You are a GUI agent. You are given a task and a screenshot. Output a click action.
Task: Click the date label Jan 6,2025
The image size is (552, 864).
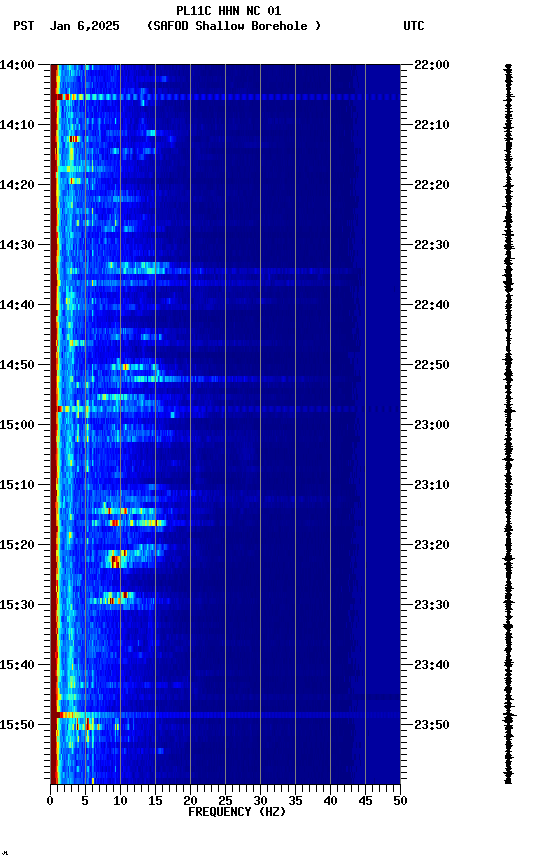click(84, 26)
